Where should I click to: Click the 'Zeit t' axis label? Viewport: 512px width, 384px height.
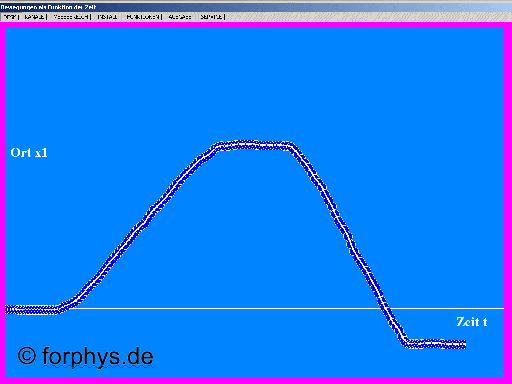tap(472, 322)
